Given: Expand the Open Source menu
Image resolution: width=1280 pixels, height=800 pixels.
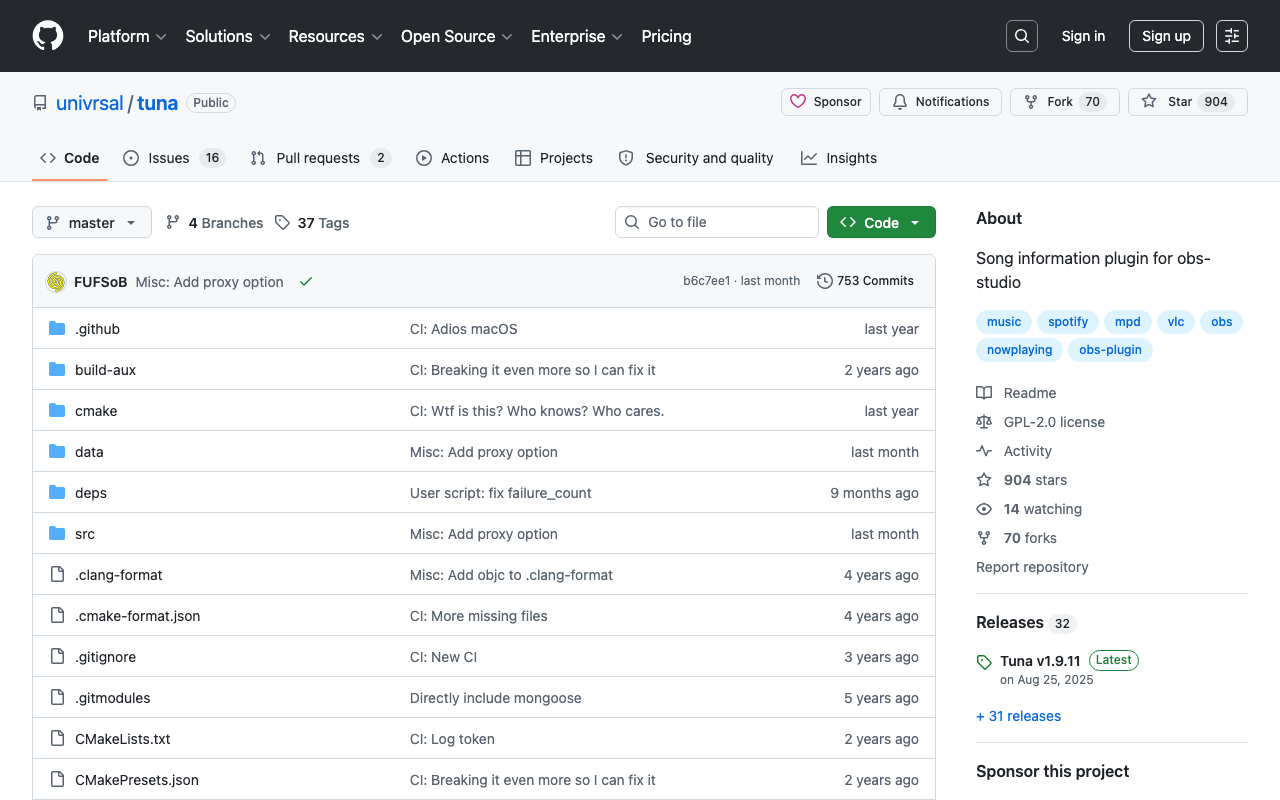Looking at the screenshot, I should click(x=456, y=36).
